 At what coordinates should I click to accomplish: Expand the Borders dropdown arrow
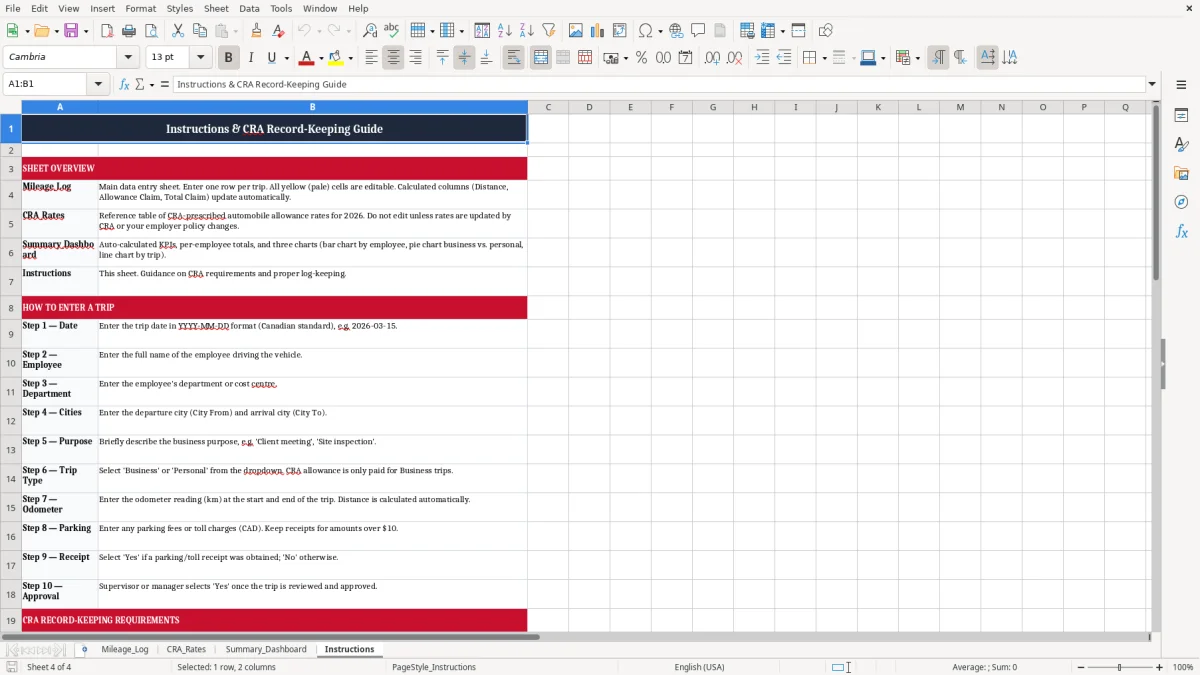(x=824, y=58)
